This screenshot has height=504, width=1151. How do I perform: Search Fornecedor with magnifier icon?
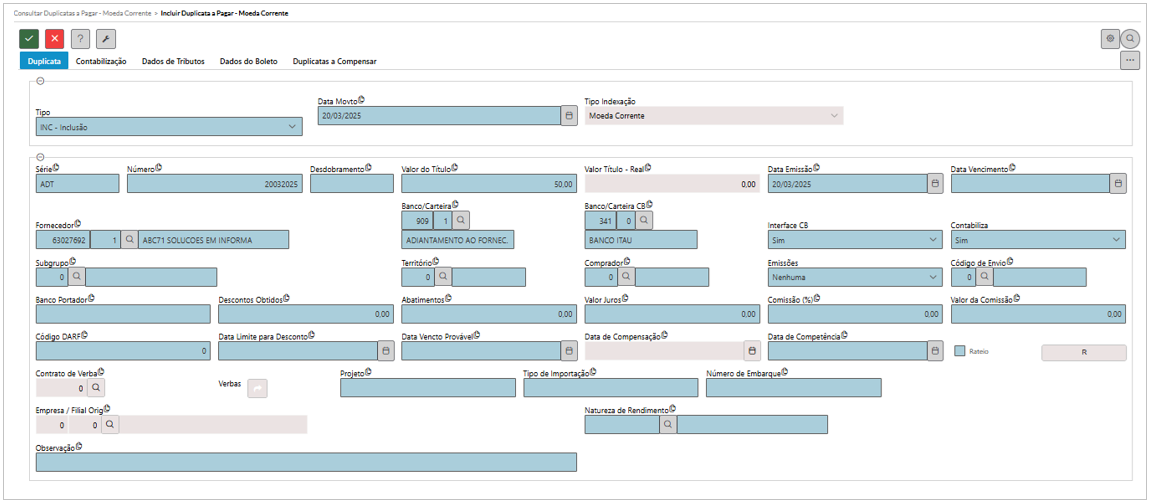pos(129,240)
